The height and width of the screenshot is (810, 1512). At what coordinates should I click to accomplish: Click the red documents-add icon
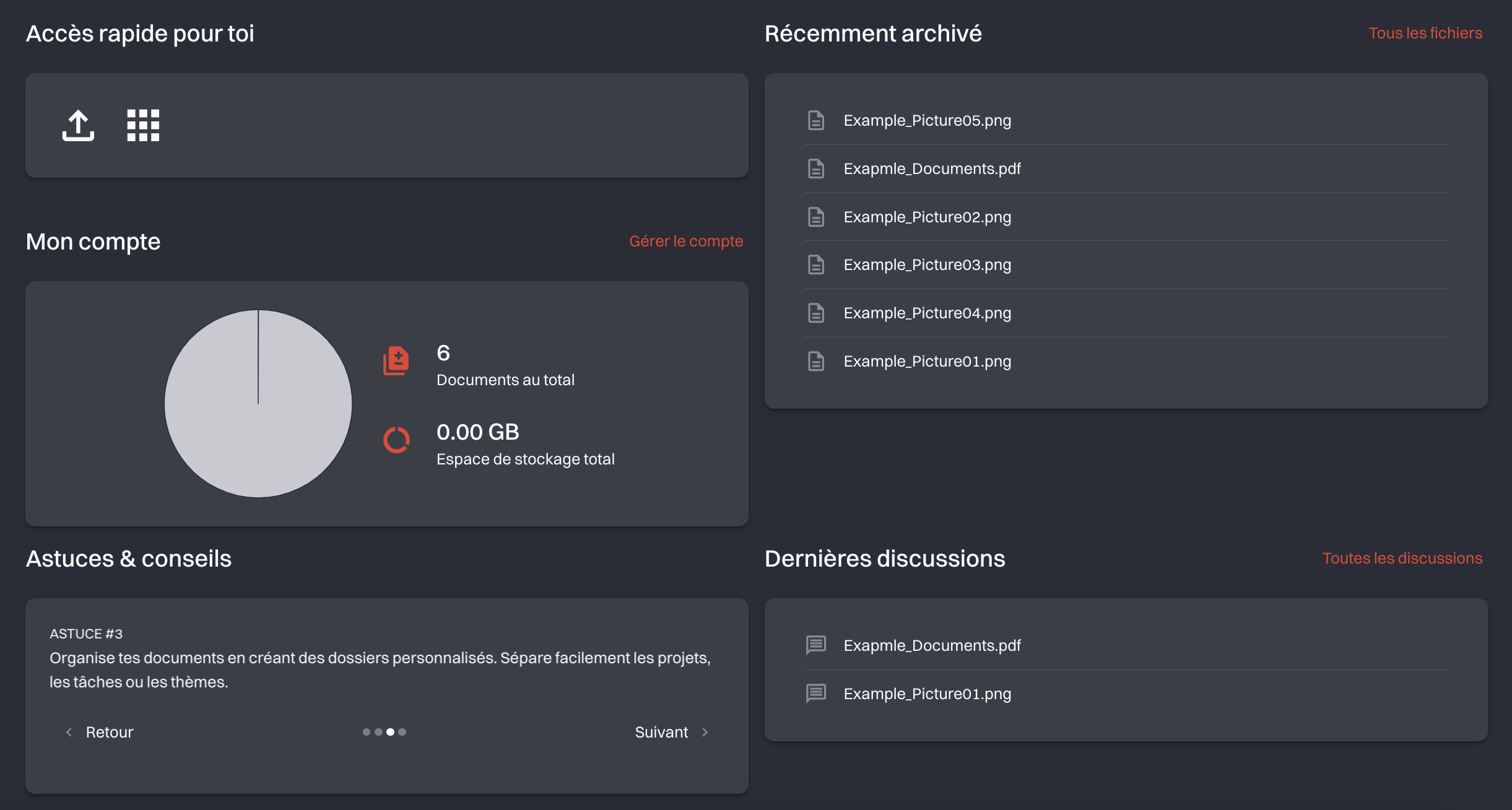click(396, 360)
